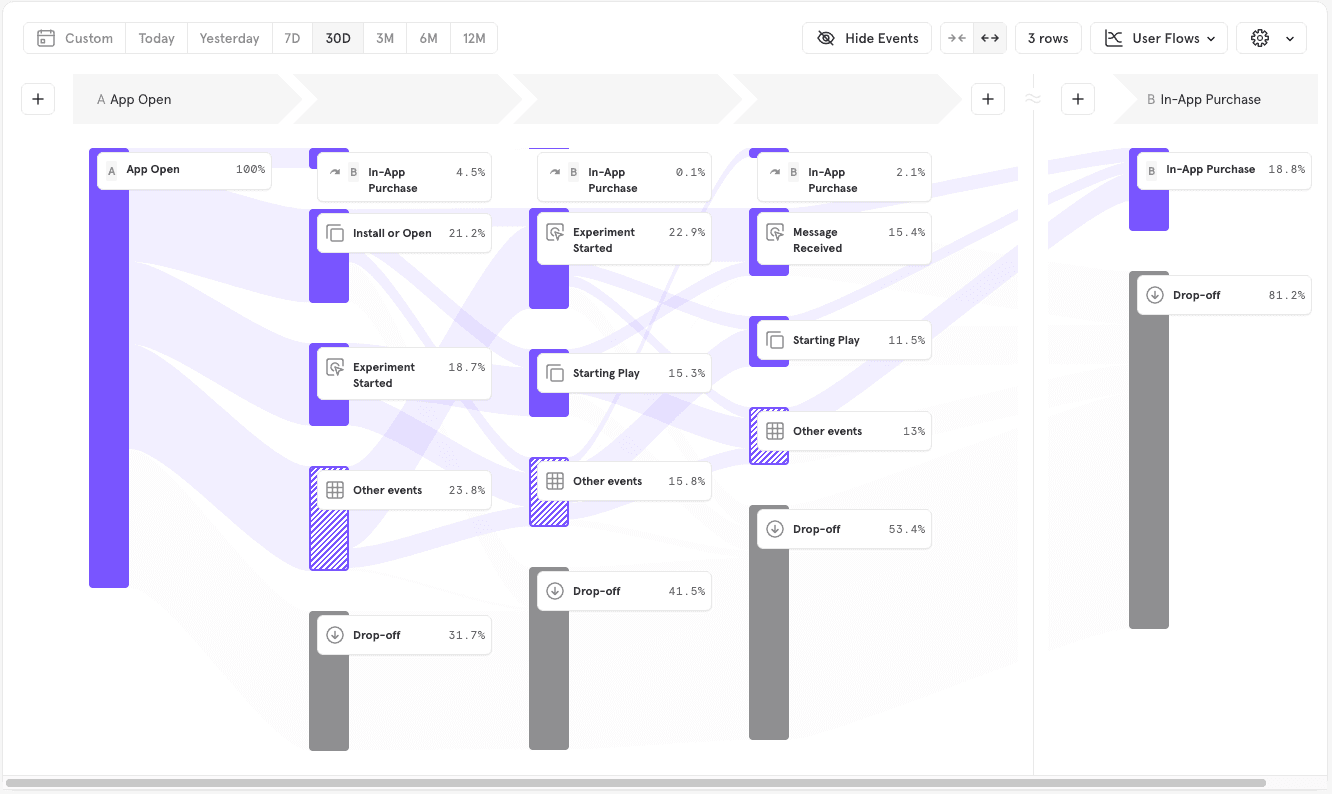Click the horizontal scrollbar at bottom
Screen dimensions: 1332x794
pos(635,783)
